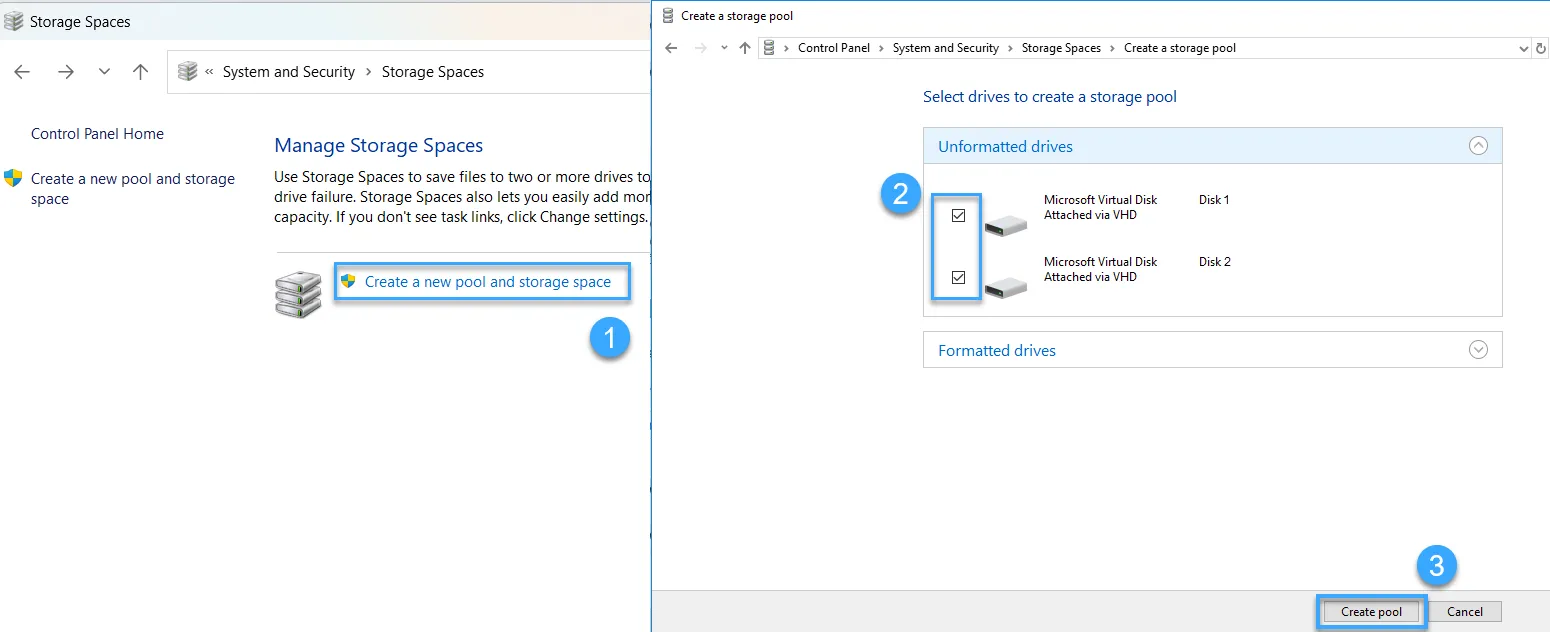Open the address bar history dropdown
The width and height of the screenshot is (1550, 632).
pos(1524,48)
